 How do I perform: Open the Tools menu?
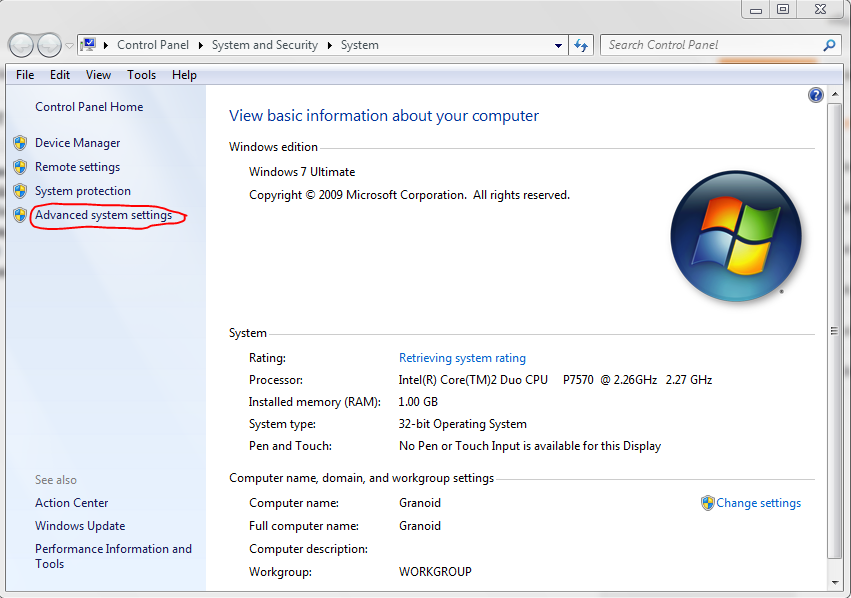pyautogui.click(x=142, y=75)
